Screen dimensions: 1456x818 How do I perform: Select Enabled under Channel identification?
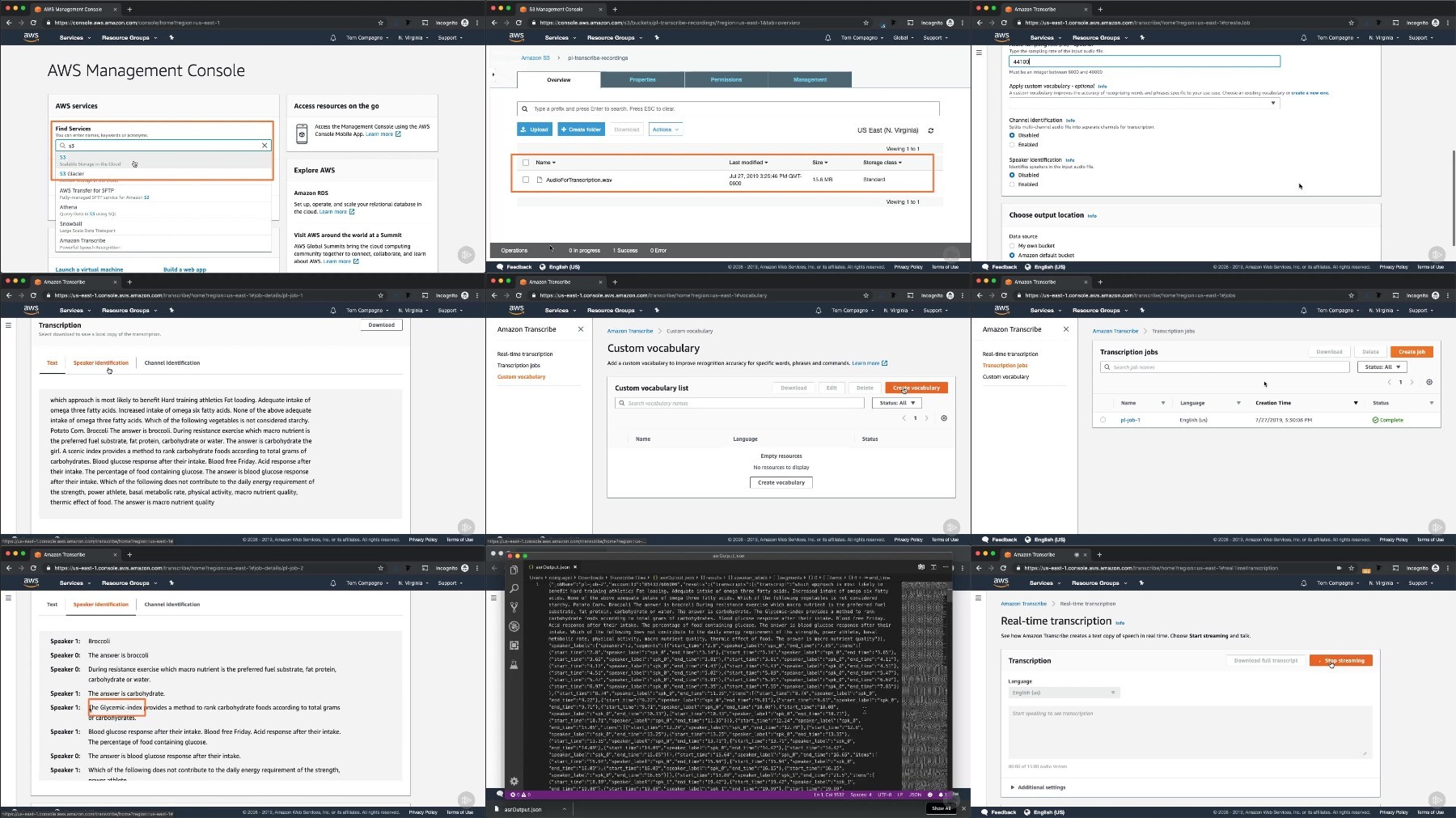(1012, 145)
